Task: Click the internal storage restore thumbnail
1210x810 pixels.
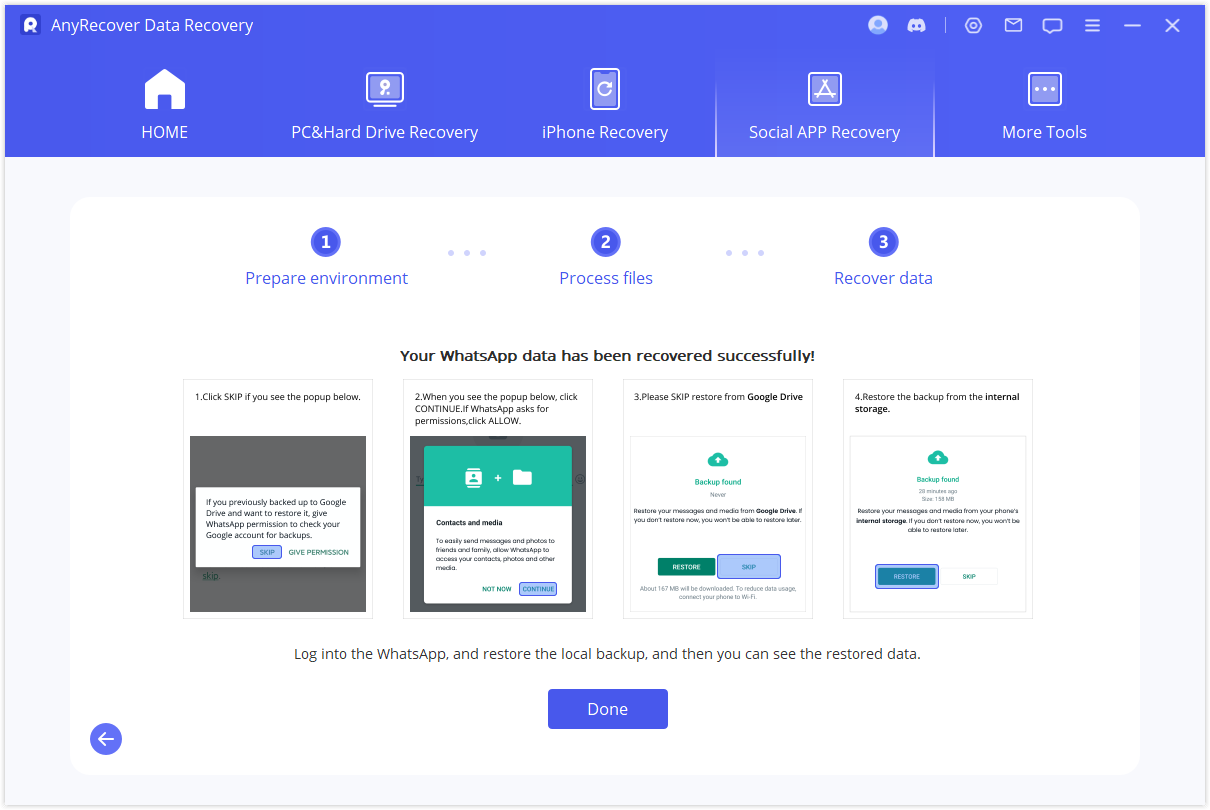Action: [x=938, y=523]
